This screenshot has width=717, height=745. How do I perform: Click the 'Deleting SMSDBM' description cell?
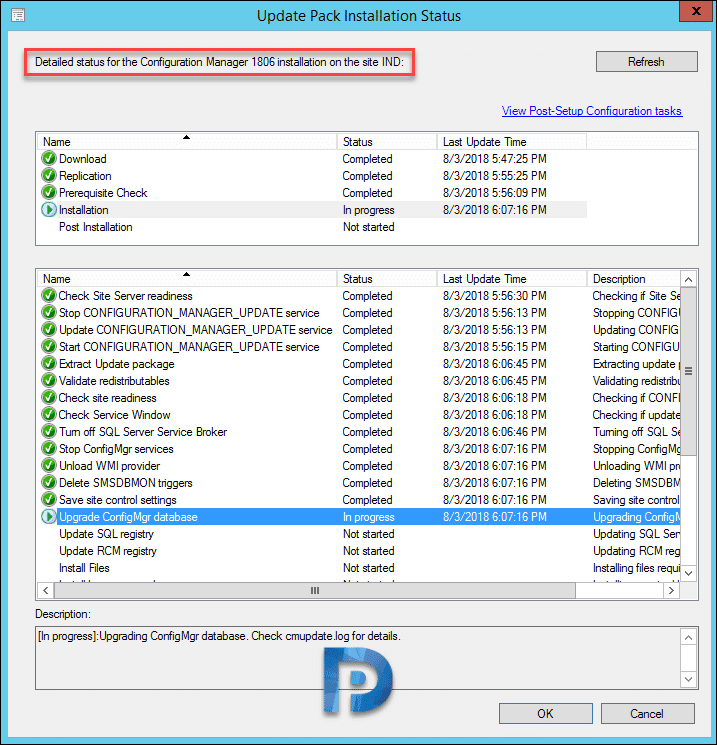[x=637, y=483]
